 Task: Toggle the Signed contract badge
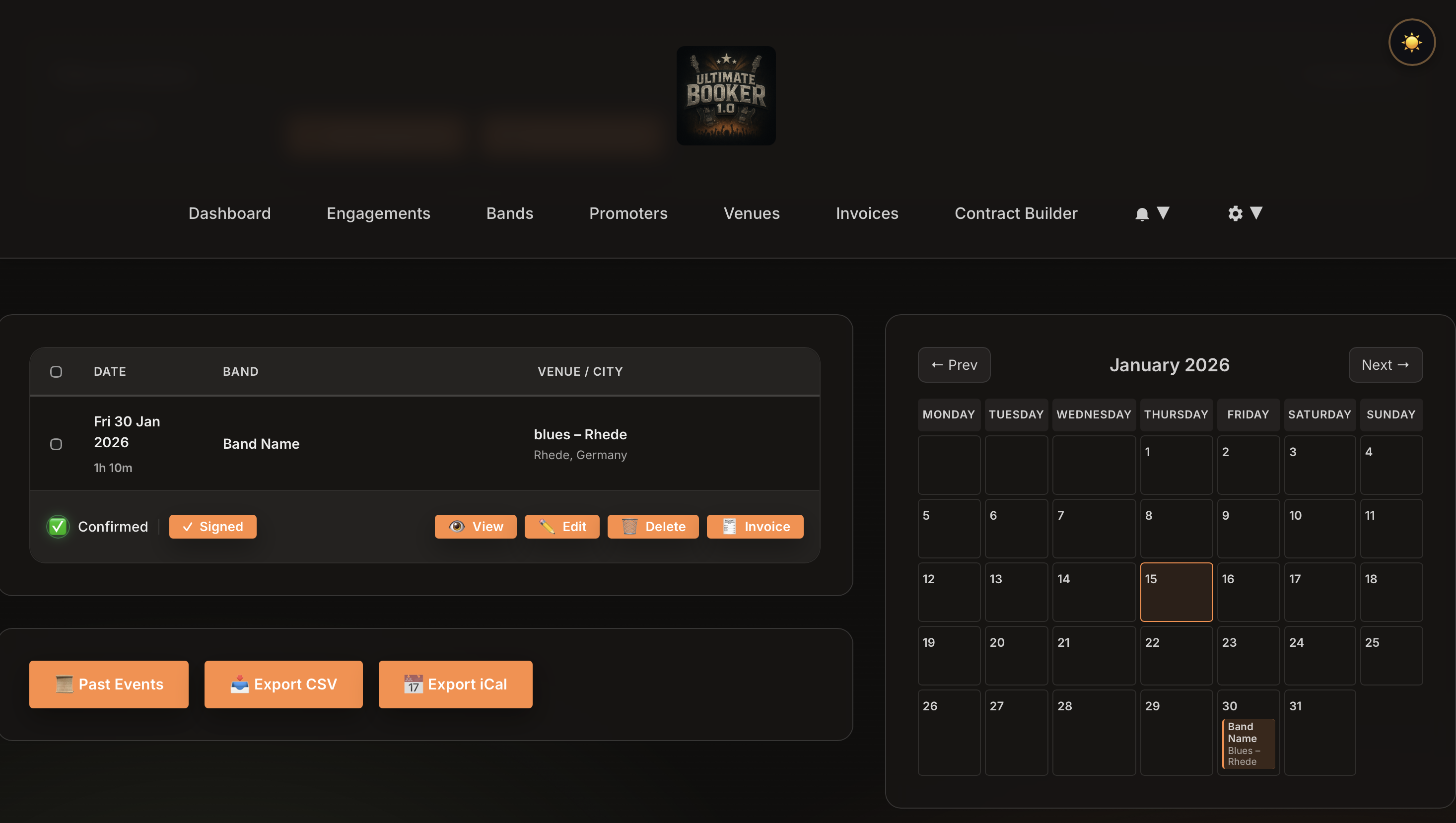tap(212, 526)
